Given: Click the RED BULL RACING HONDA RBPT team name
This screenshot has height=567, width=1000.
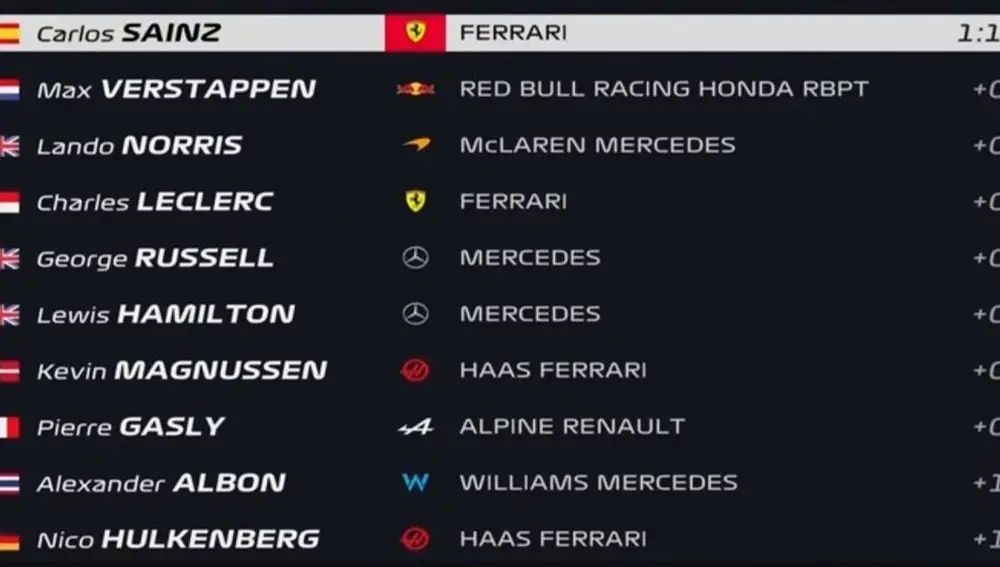Looking at the screenshot, I should pos(664,89).
